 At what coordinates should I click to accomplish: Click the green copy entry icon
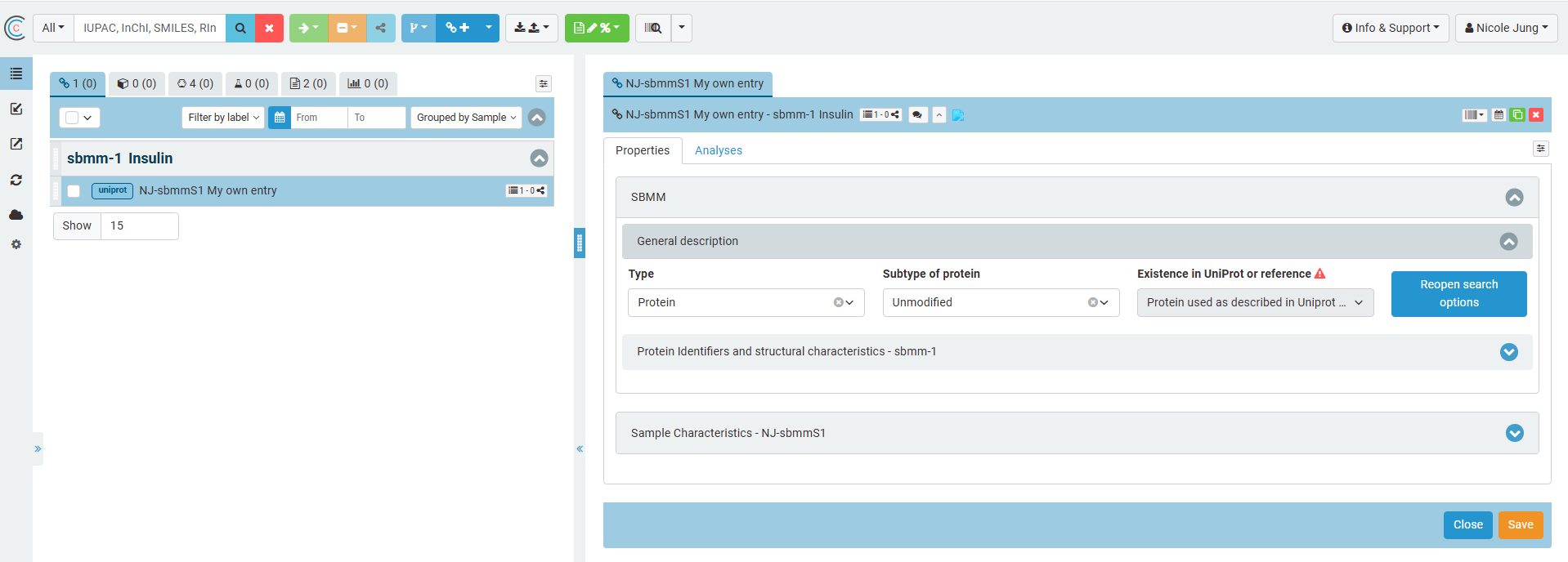(1517, 115)
